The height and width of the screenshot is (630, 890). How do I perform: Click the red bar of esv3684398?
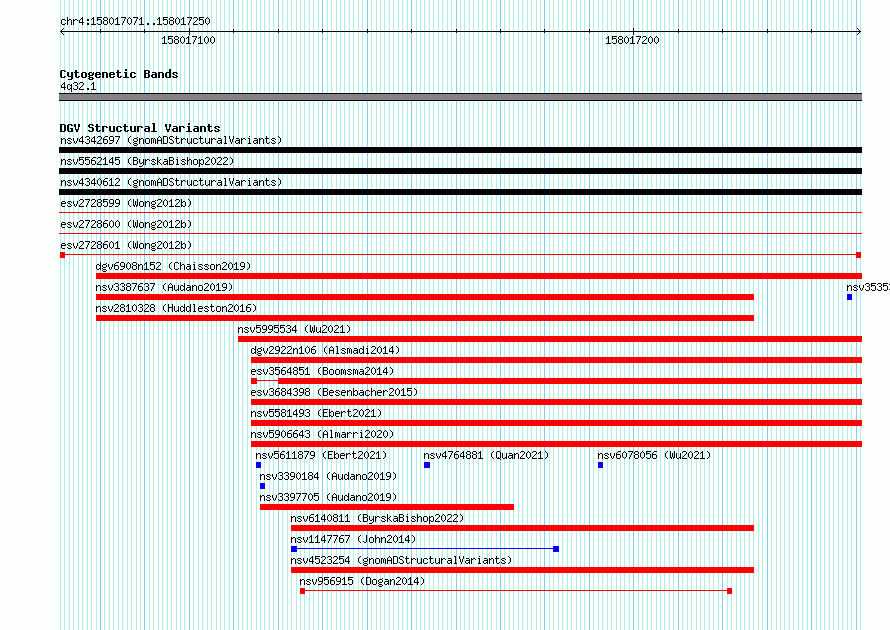tap(556, 402)
